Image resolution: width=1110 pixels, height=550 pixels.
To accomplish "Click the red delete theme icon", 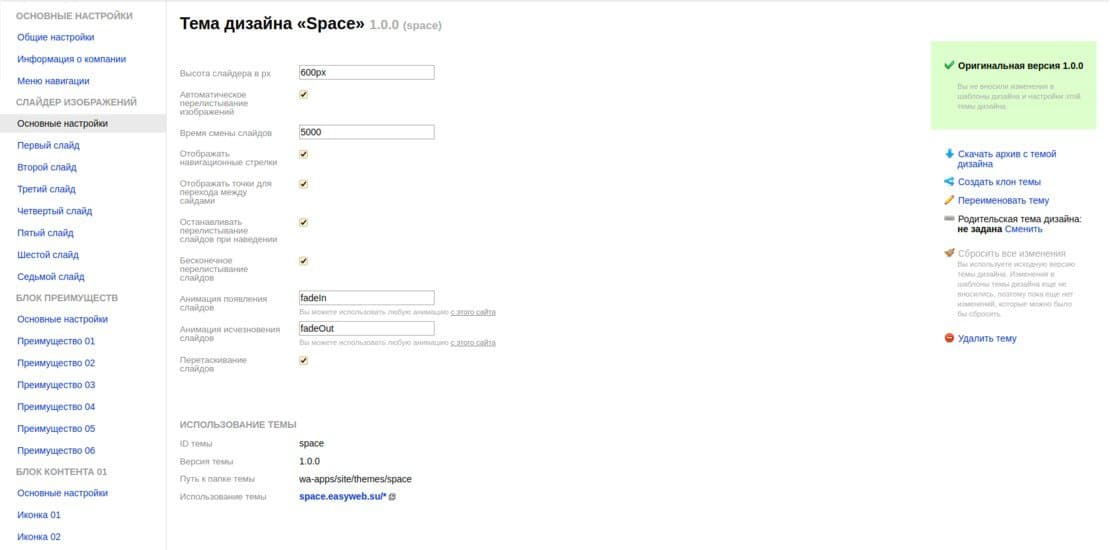I will [949, 338].
